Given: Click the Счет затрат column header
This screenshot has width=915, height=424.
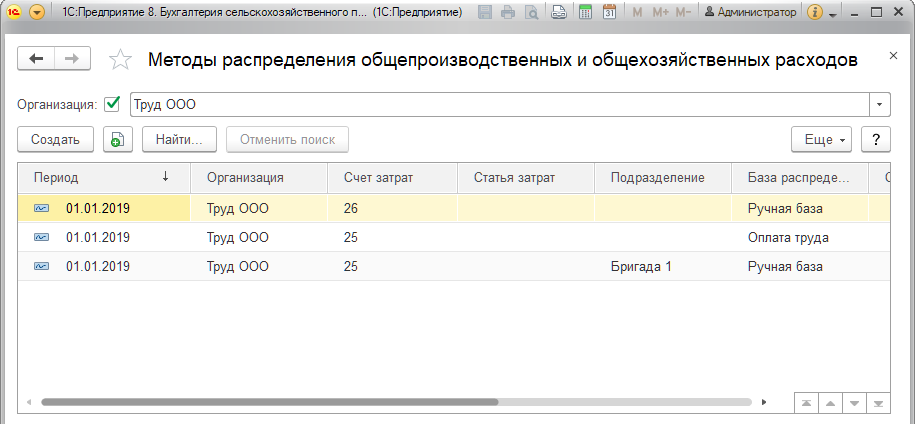Looking at the screenshot, I should [392, 178].
